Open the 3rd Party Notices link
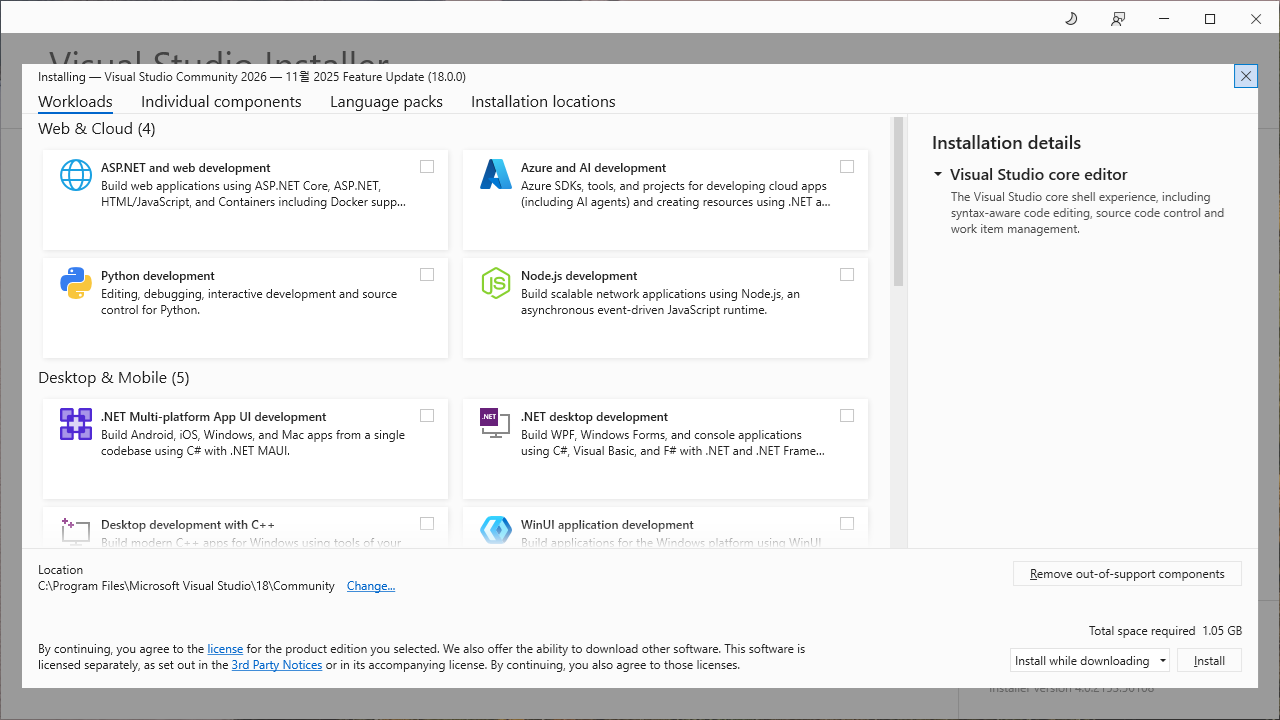Viewport: 1280px width, 720px height. pyautogui.click(x=277, y=665)
